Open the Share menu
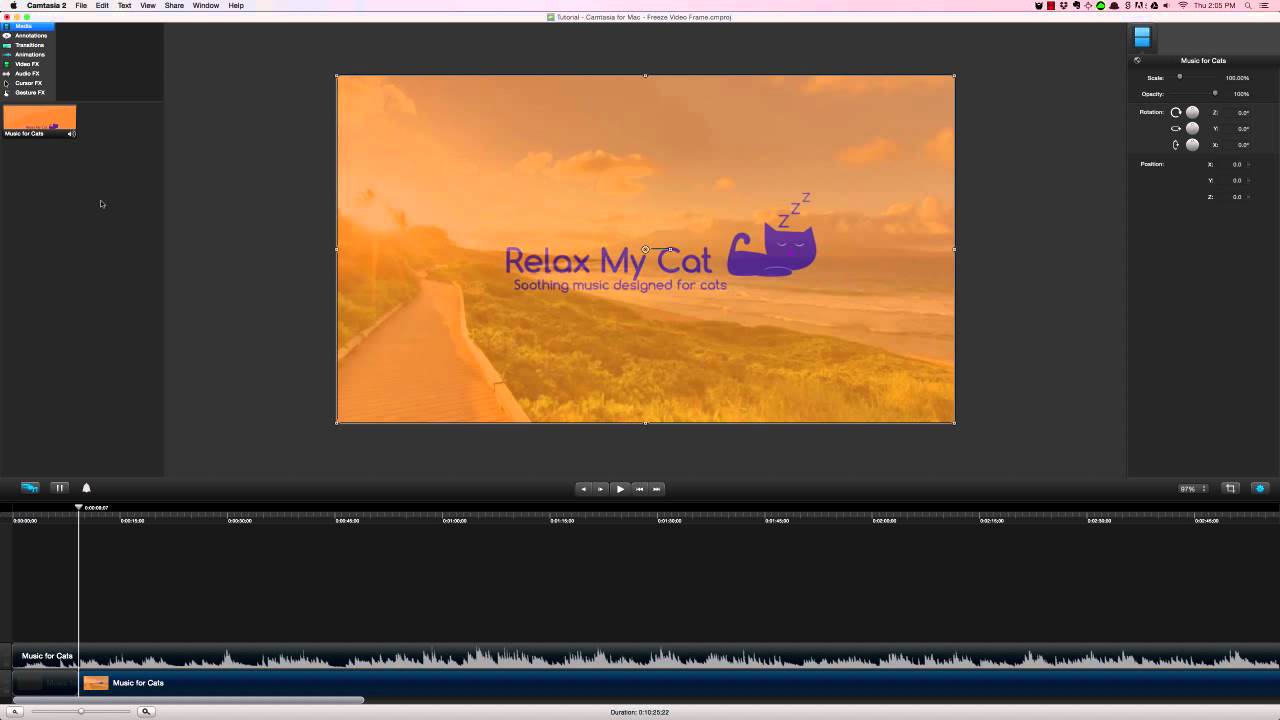Image resolution: width=1280 pixels, height=720 pixels. point(174,5)
